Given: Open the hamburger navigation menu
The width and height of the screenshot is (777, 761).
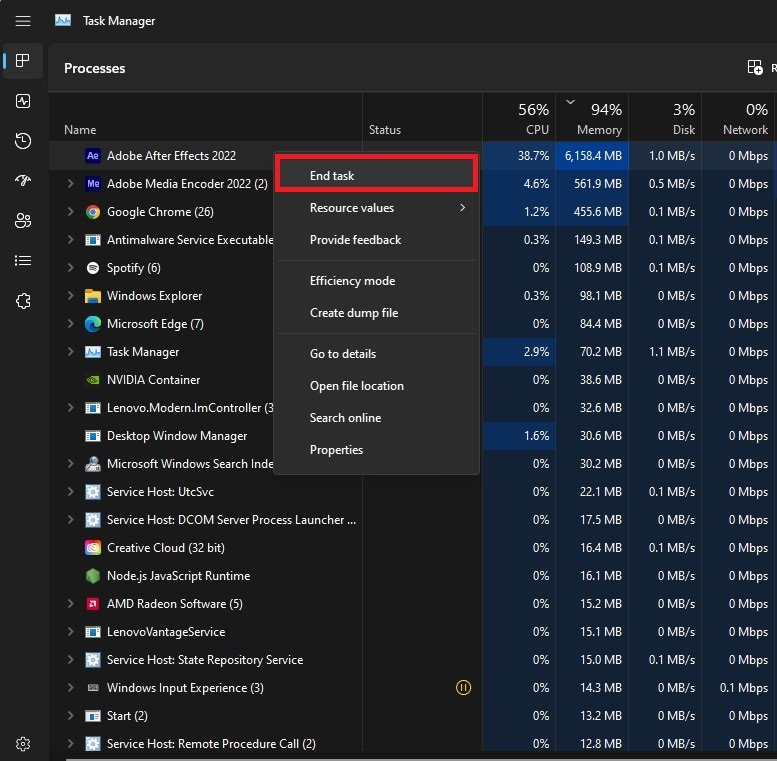Looking at the screenshot, I should [x=23, y=20].
